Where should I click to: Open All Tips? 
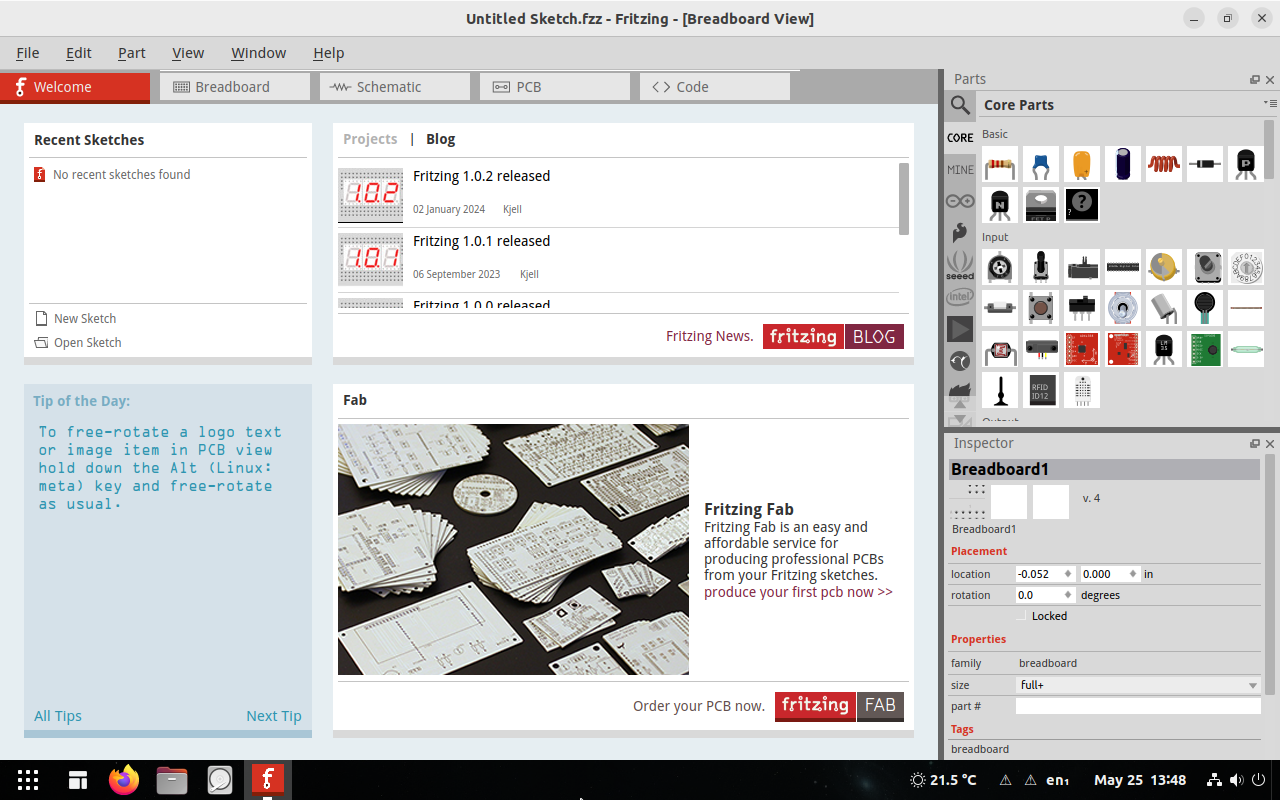point(58,716)
